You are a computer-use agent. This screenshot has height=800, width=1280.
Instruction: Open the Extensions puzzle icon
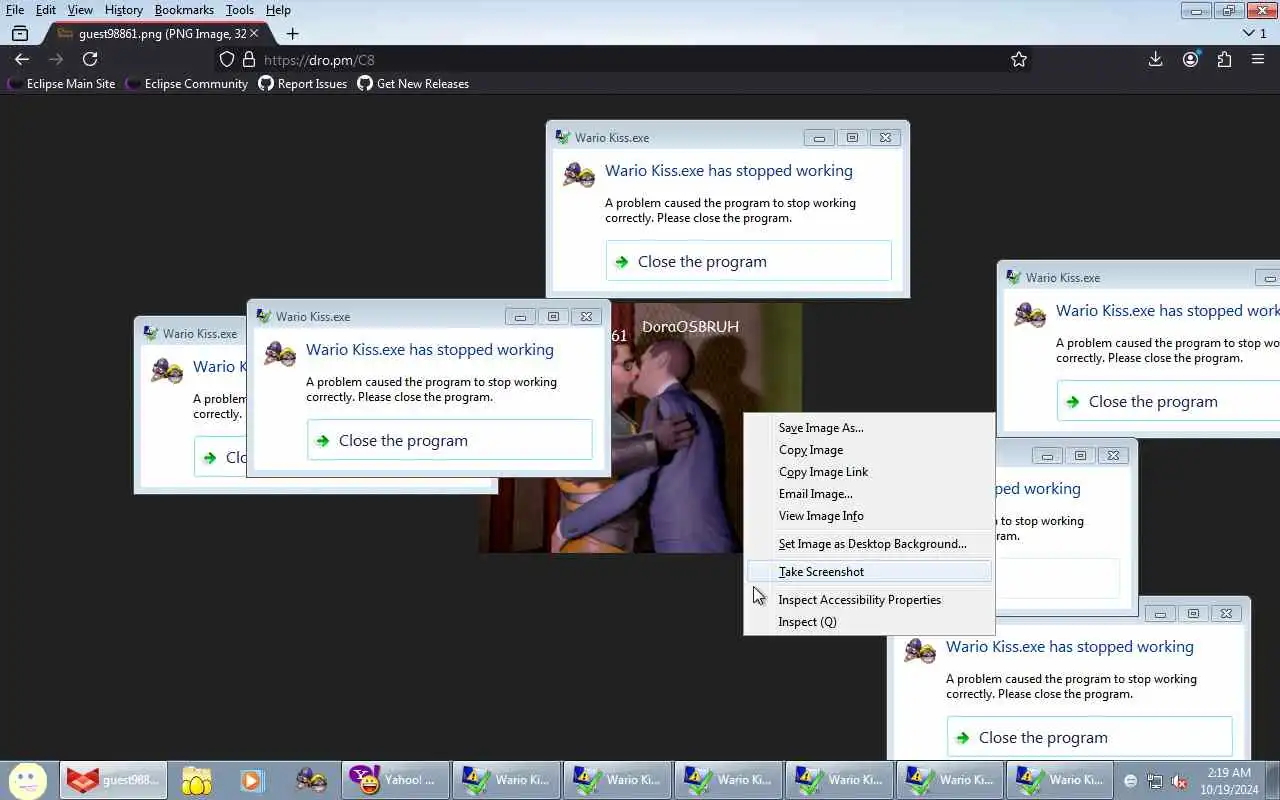tap(1224, 60)
